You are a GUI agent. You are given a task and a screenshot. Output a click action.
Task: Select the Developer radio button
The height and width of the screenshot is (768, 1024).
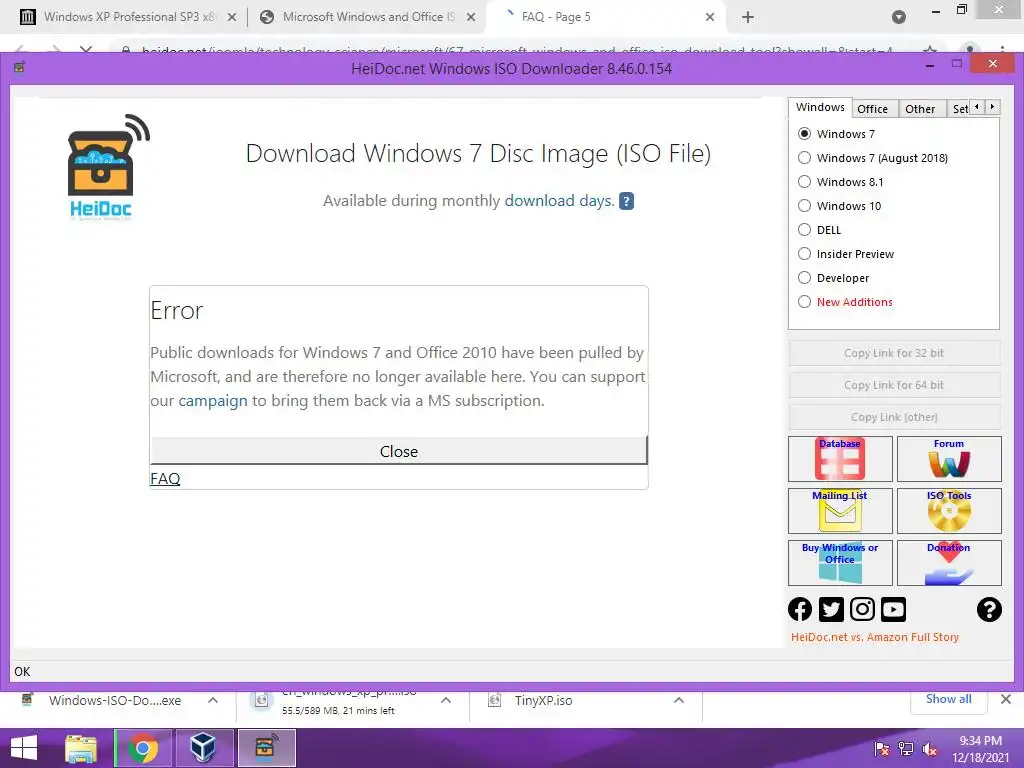(804, 278)
